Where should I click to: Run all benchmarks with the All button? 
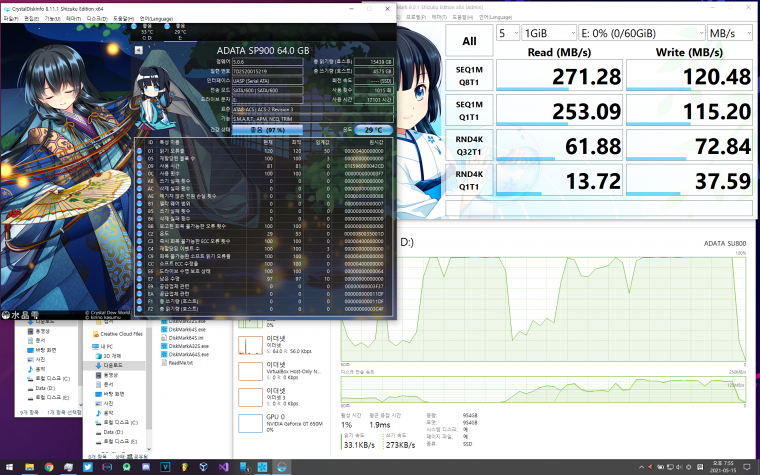(x=469, y=41)
